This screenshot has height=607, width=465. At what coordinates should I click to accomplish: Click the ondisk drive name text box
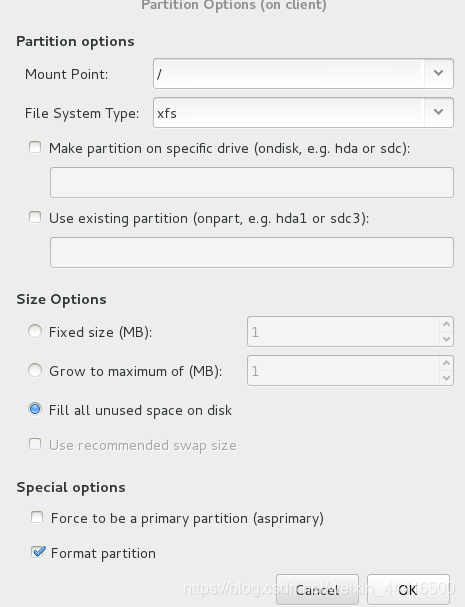[252, 182]
